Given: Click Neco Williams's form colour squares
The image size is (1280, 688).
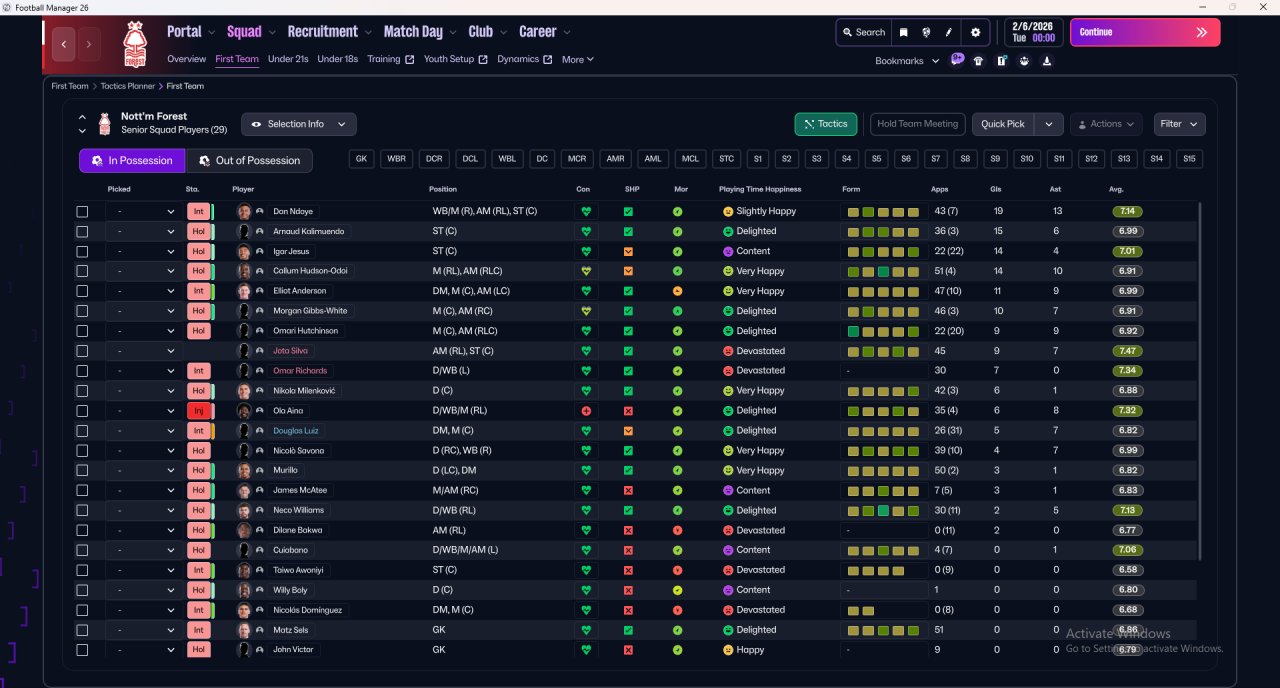Looking at the screenshot, I should coord(884,510).
